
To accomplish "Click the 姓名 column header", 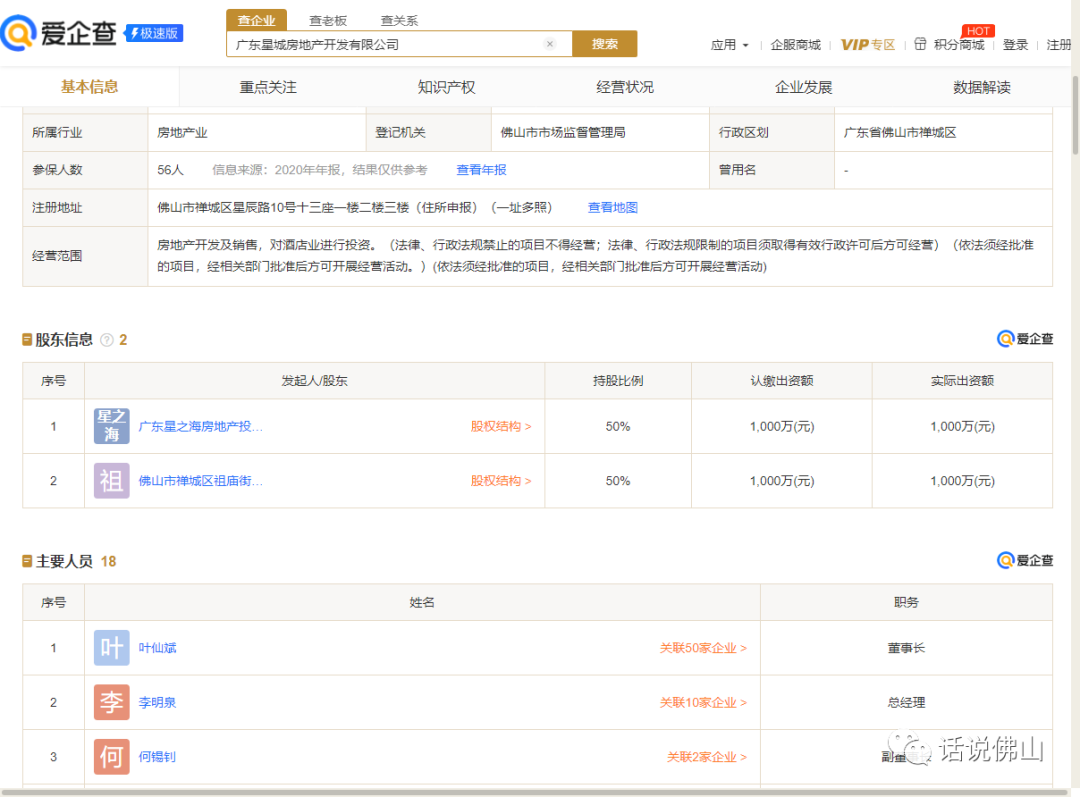I will (422, 603).
